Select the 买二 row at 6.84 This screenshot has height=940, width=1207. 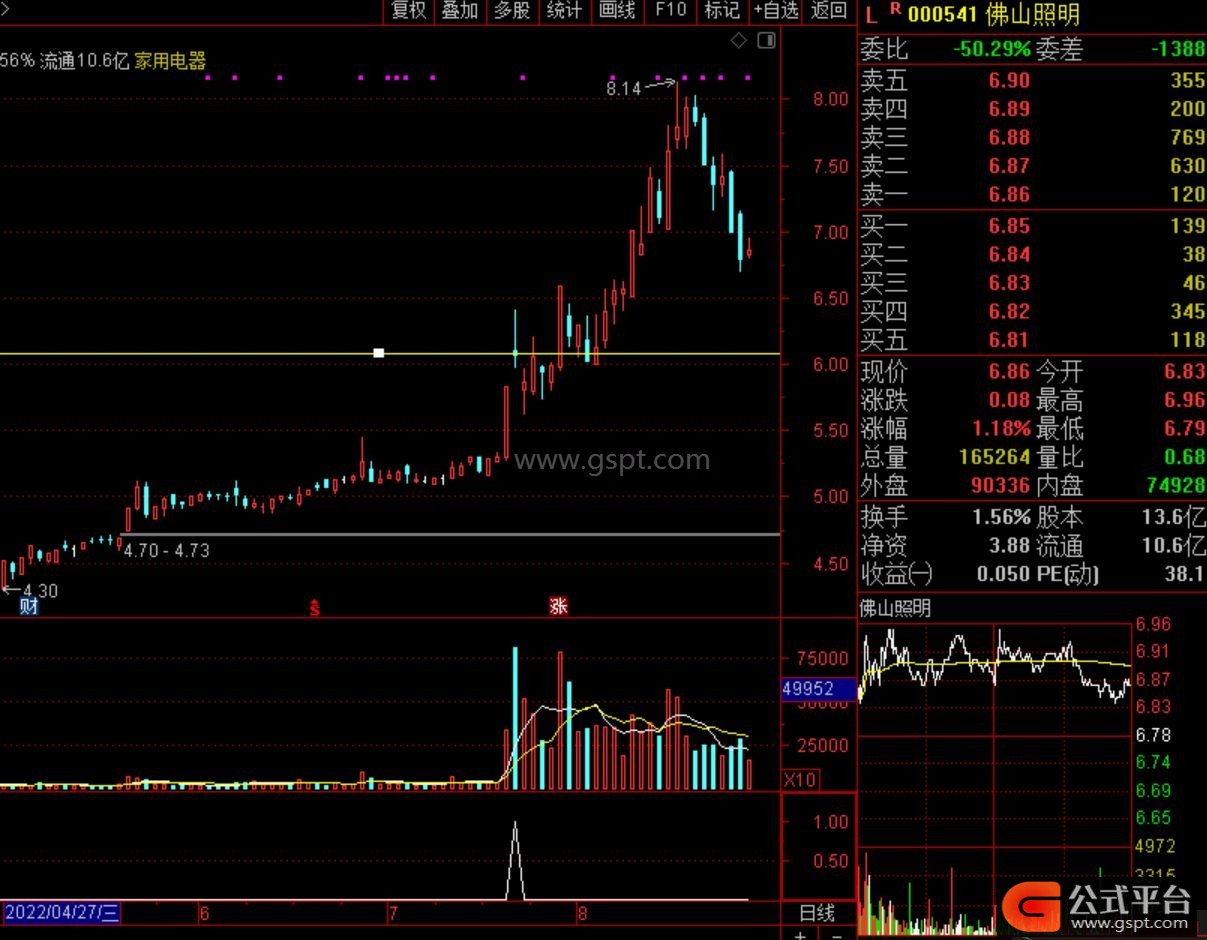[x=1032, y=255]
